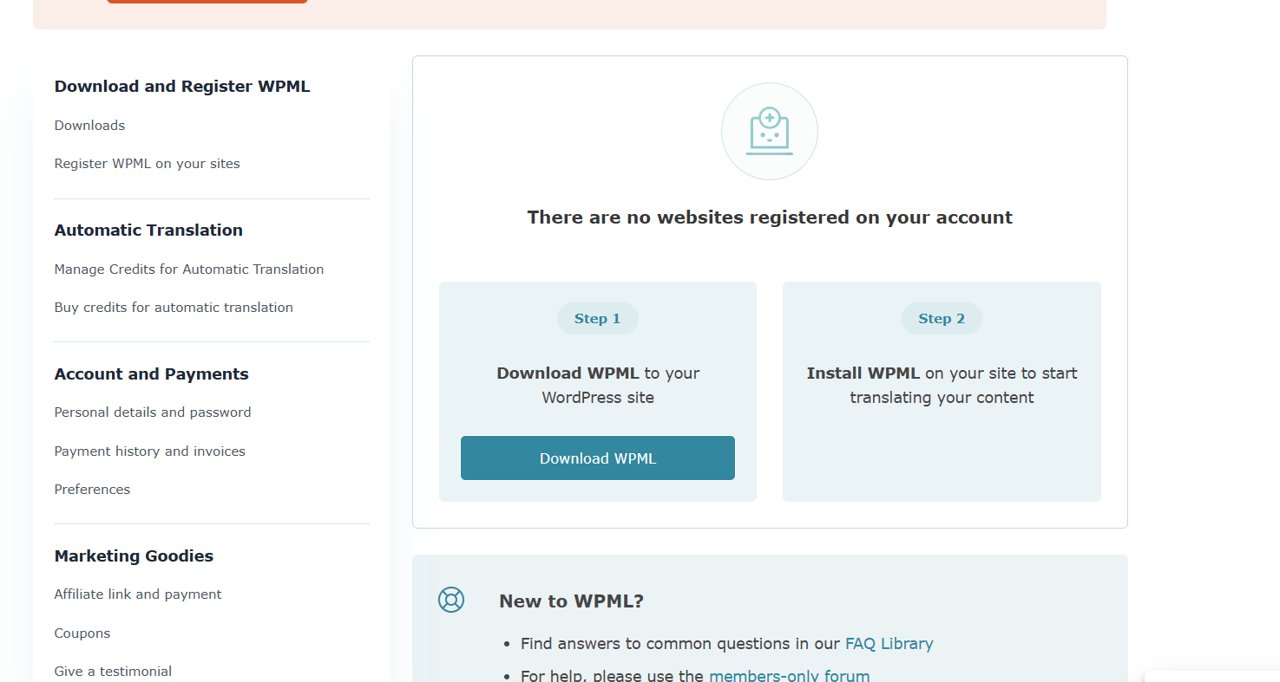1280x682 pixels.
Task: Click the Step 1 badge
Action: [x=598, y=318]
